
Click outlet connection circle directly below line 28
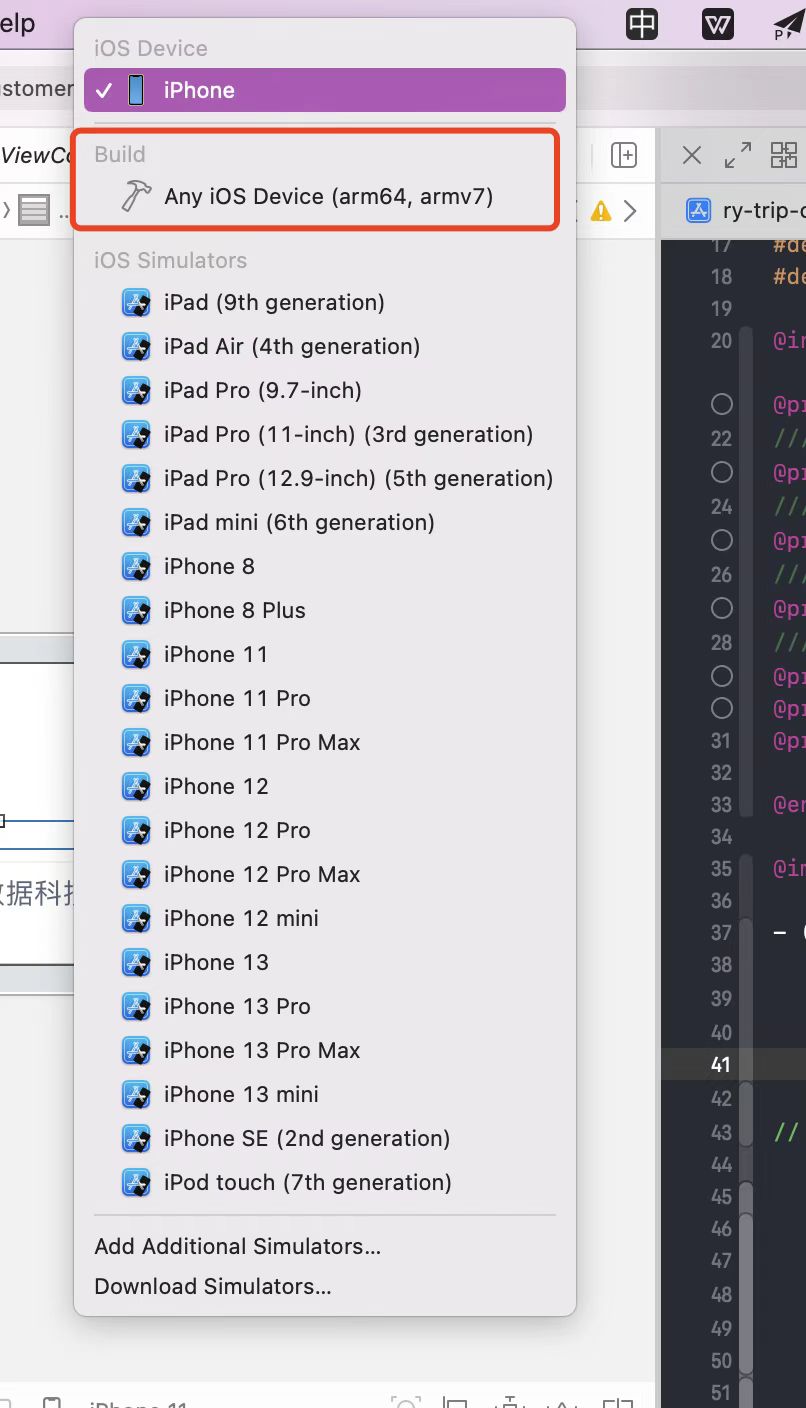(x=721, y=676)
